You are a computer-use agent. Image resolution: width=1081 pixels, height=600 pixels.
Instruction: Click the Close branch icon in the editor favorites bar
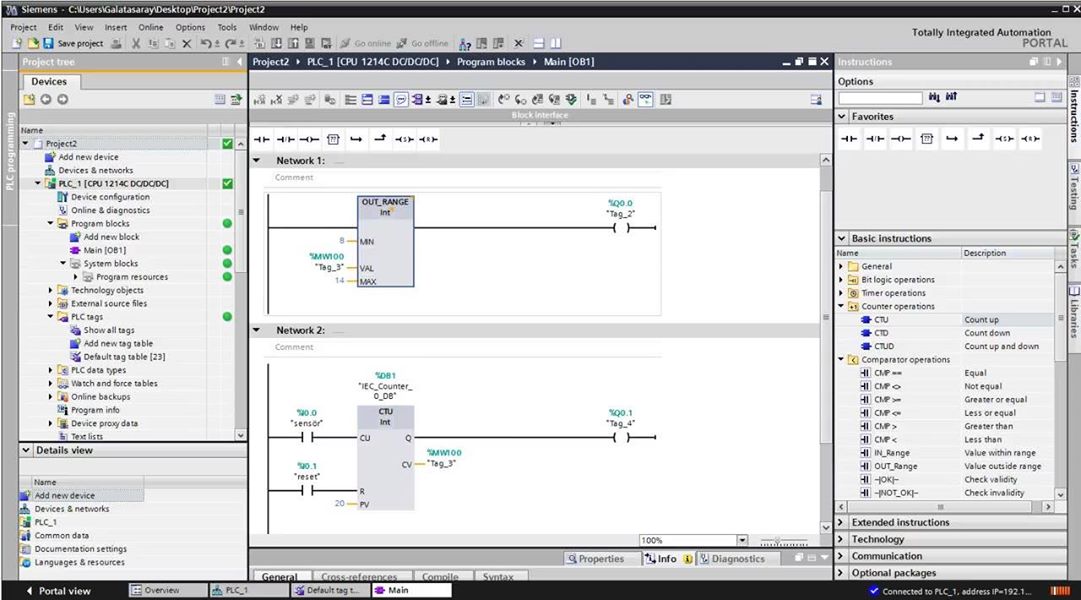380,139
